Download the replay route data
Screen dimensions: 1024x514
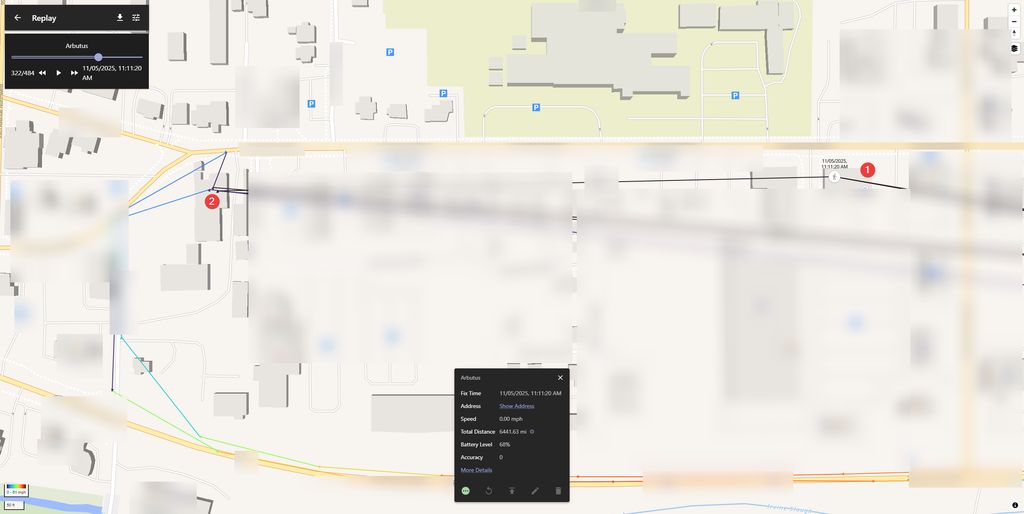tap(120, 18)
